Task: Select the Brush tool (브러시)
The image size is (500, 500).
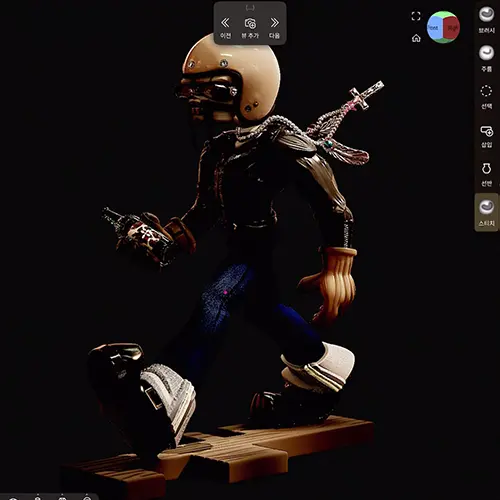Action: 486,19
